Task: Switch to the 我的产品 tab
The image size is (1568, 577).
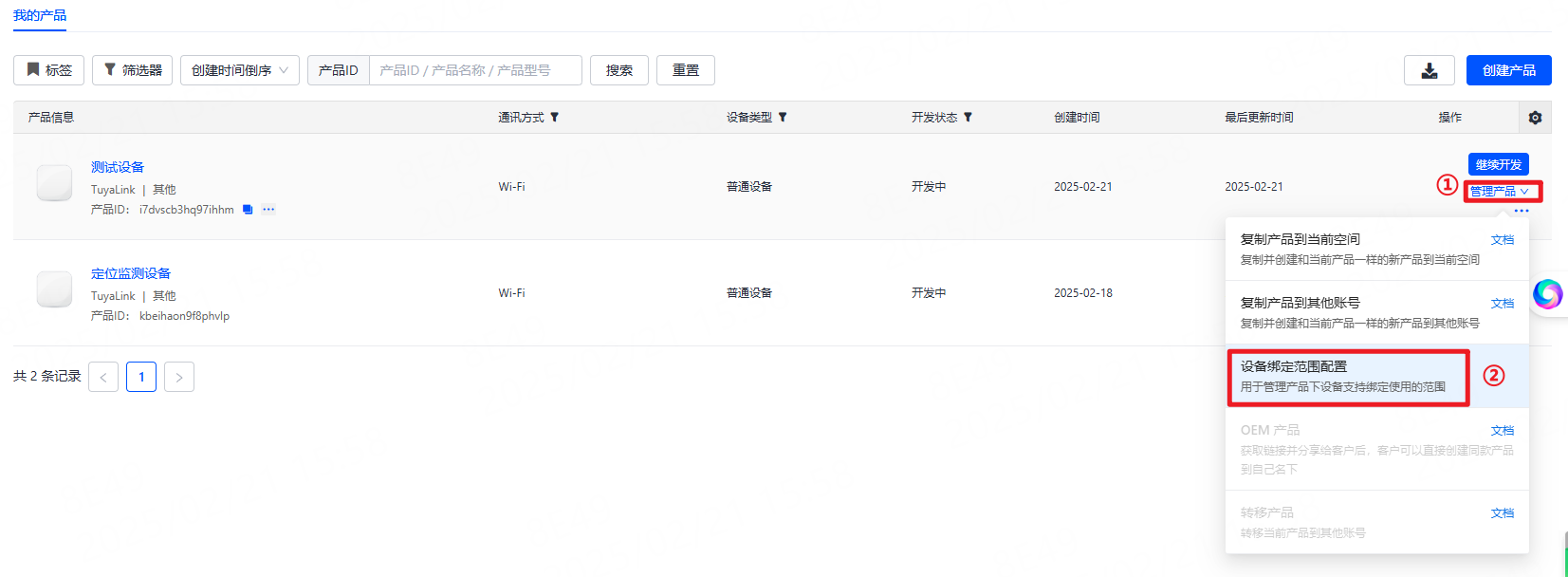Action: pyautogui.click(x=40, y=15)
